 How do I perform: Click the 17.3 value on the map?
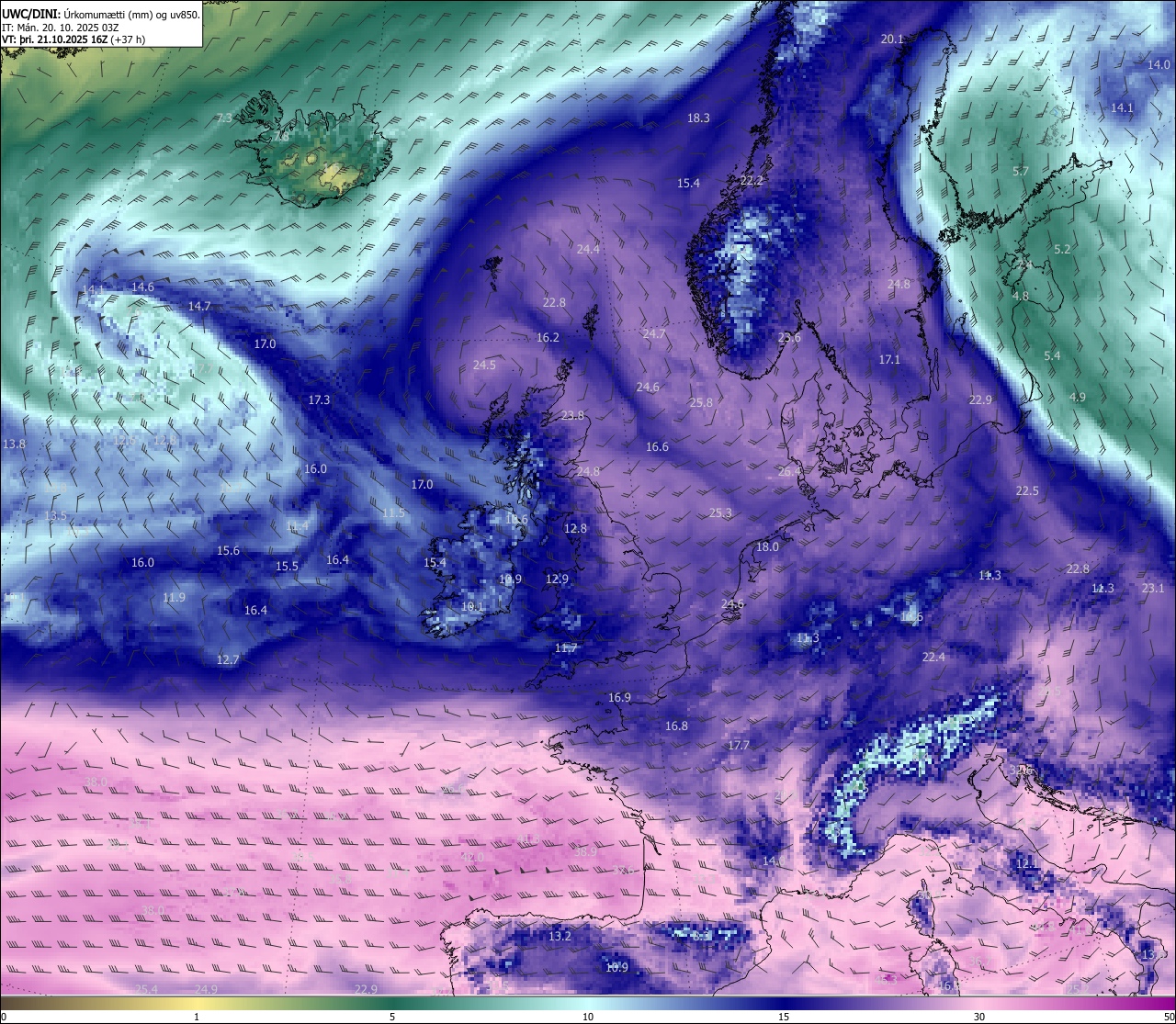319,399
